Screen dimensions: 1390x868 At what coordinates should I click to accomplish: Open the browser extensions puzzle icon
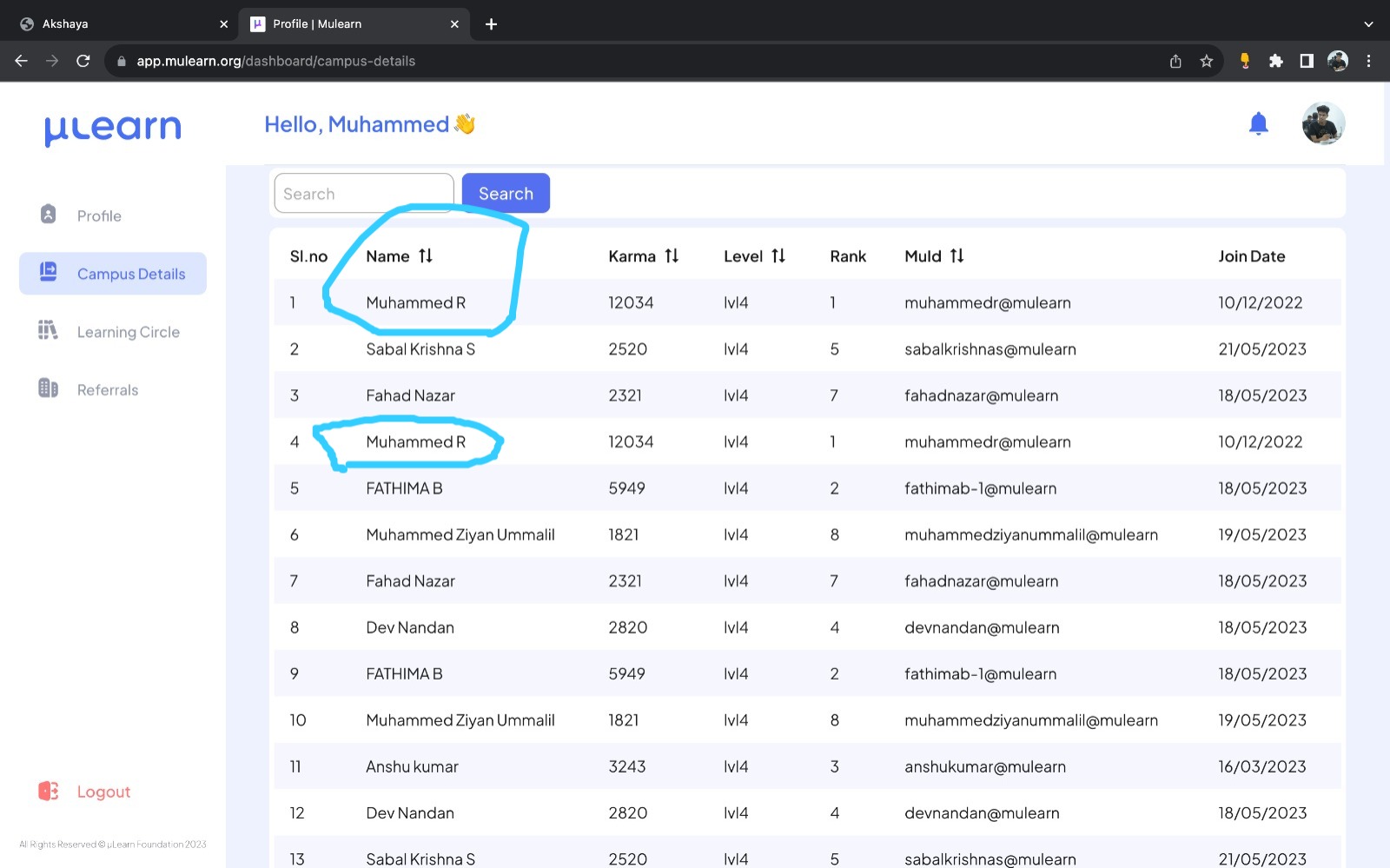pyautogui.click(x=1276, y=61)
